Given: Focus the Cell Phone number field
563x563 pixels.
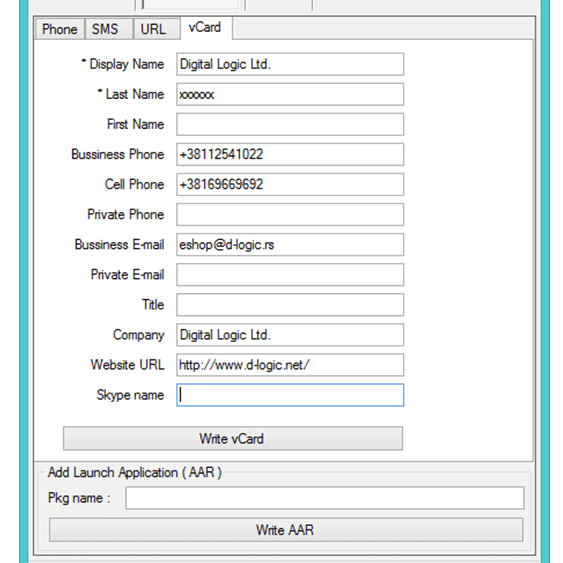Looking at the screenshot, I should pyautogui.click(x=290, y=185).
